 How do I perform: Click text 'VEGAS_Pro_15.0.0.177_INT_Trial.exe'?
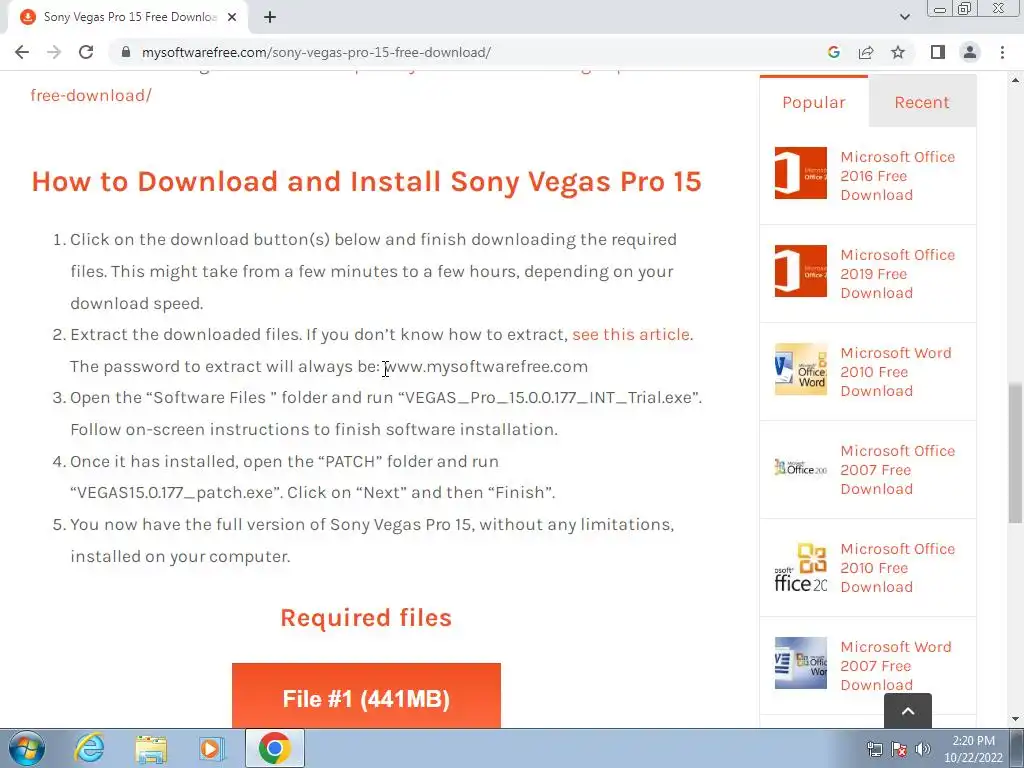pyautogui.click(x=549, y=398)
